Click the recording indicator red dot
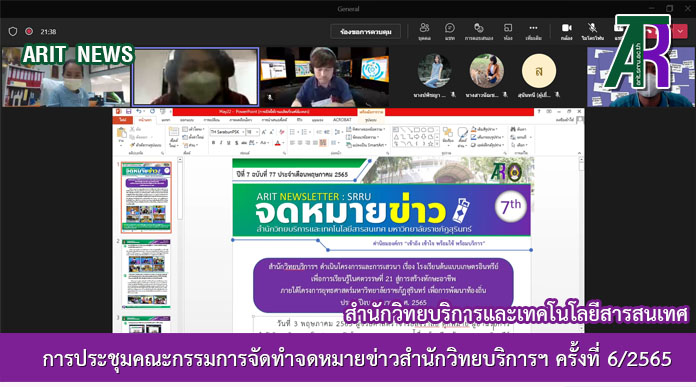Image resolution: width=696 pixels, height=387 pixels. [x=29, y=32]
